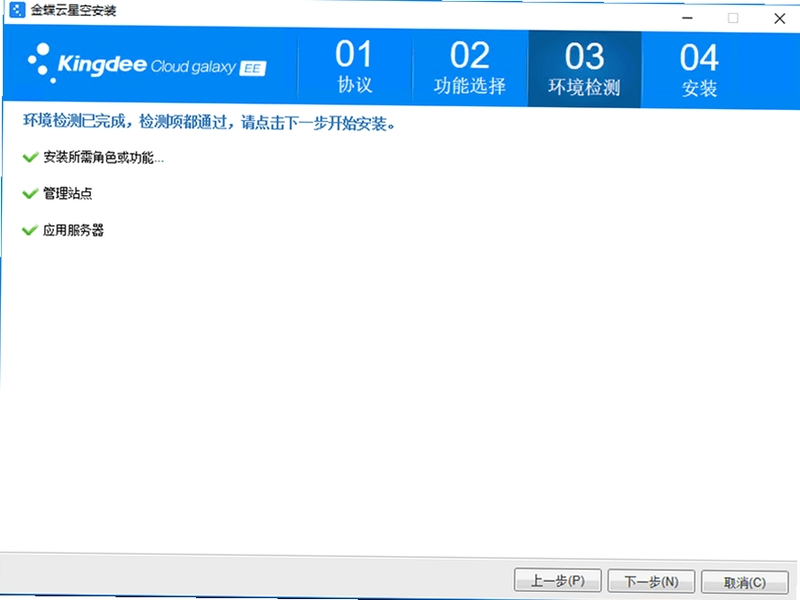Go back with 上一步(P) button
The height and width of the screenshot is (600, 800).
tap(558, 581)
